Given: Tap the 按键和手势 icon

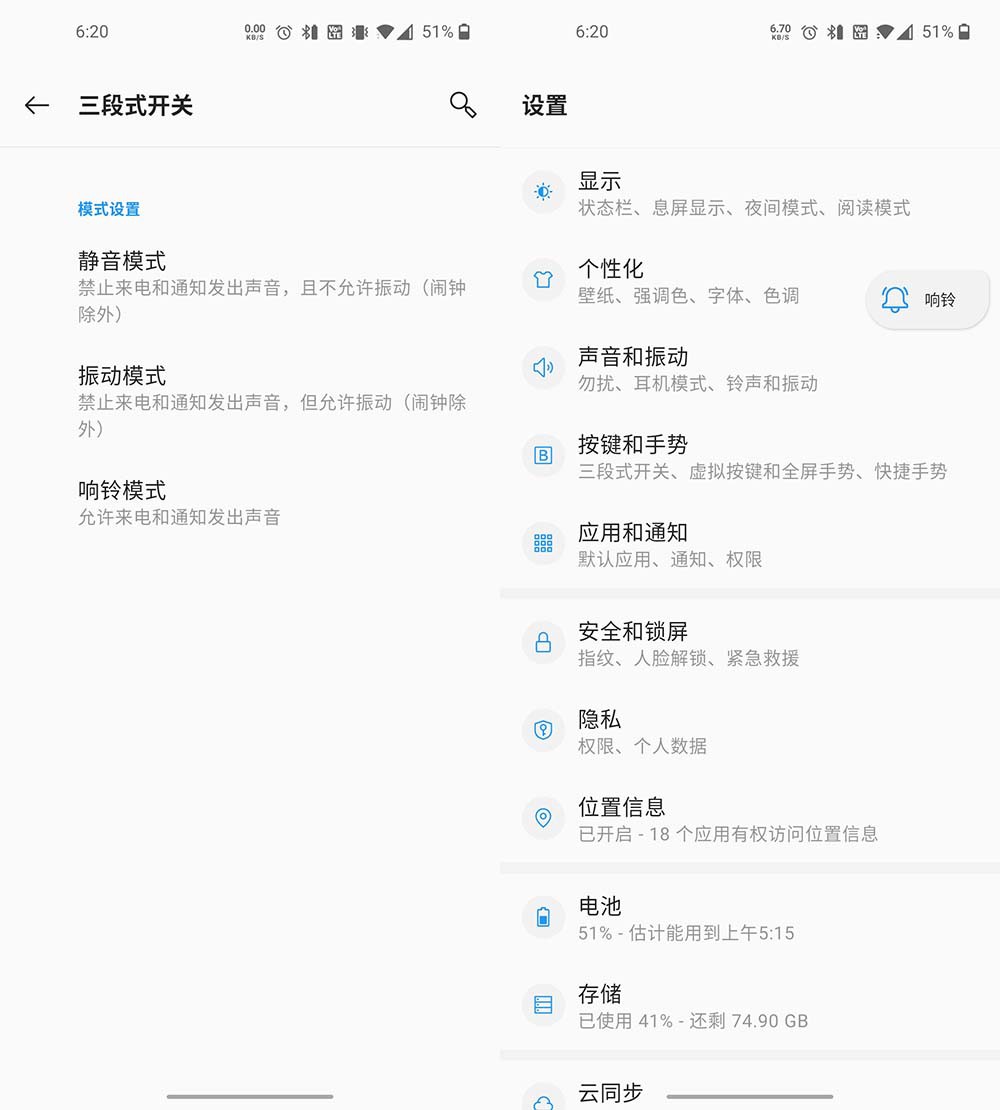Looking at the screenshot, I should pyautogui.click(x=543, y=455).
